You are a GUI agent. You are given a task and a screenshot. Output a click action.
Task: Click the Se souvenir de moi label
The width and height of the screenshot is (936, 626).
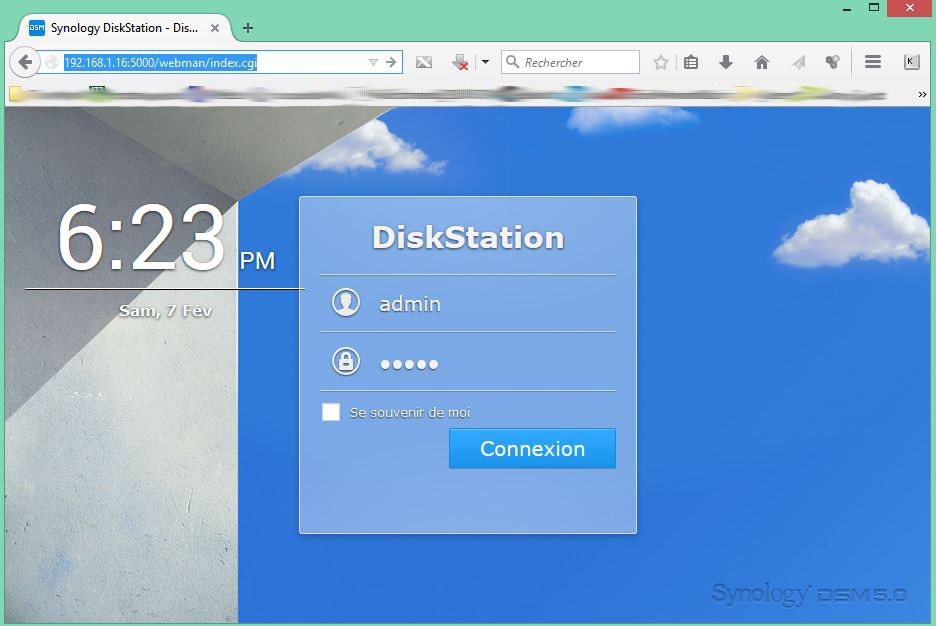(410, 412)
